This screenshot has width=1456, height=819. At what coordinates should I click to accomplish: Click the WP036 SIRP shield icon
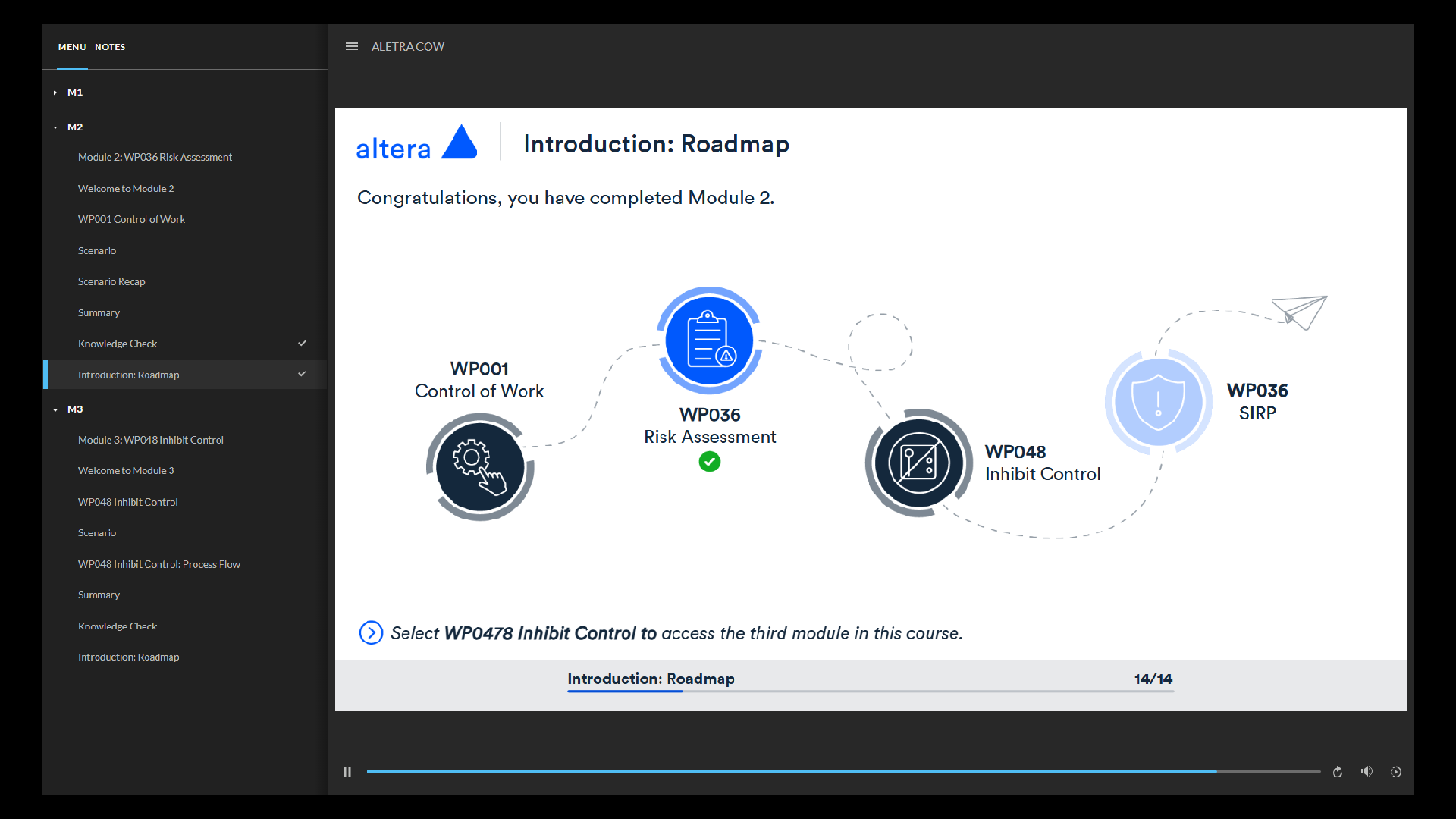click(x=1157, y=401)
